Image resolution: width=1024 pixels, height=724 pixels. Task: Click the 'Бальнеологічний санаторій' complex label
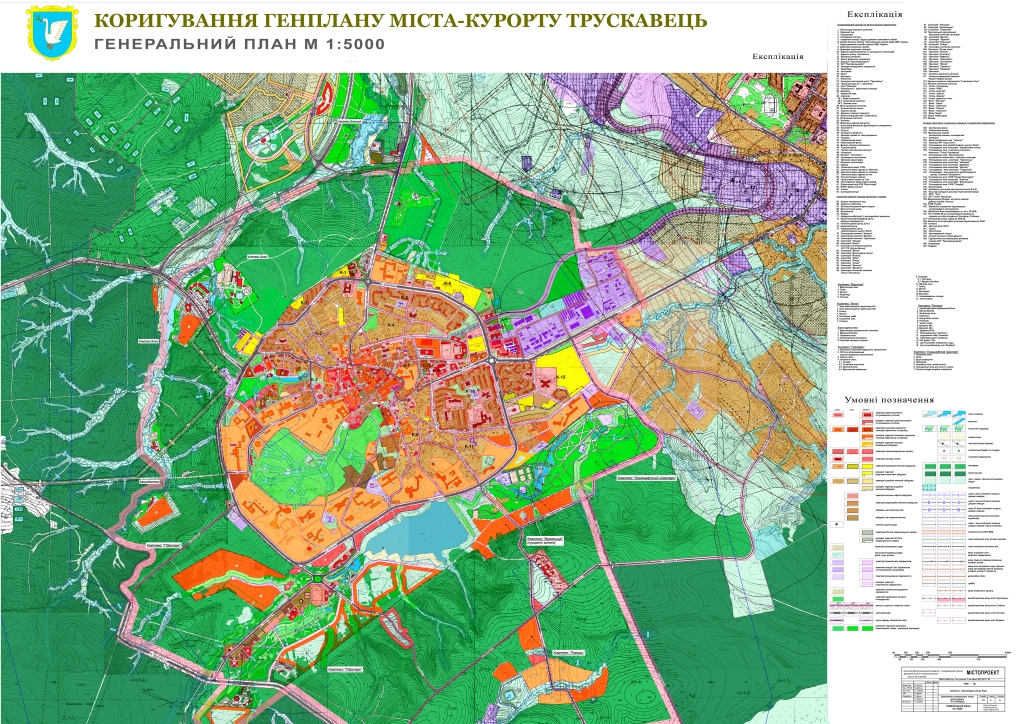coord(646,478)
